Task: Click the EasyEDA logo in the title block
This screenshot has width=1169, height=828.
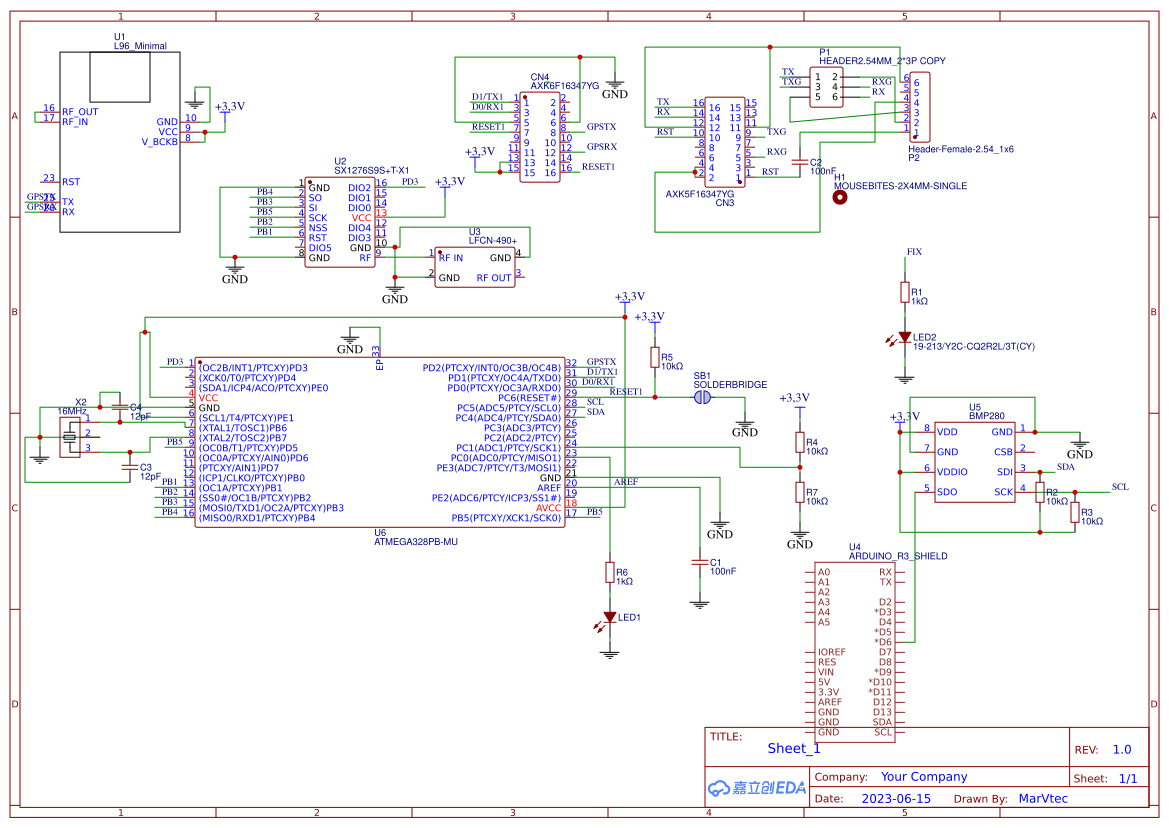Action: tap(757, 788)
